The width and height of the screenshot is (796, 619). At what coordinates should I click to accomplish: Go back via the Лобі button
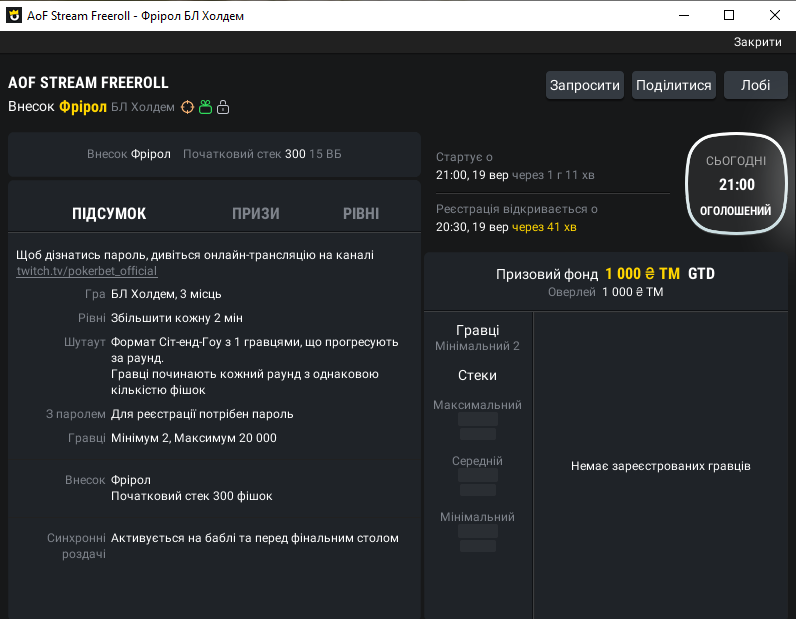click(x=755, y=85)
